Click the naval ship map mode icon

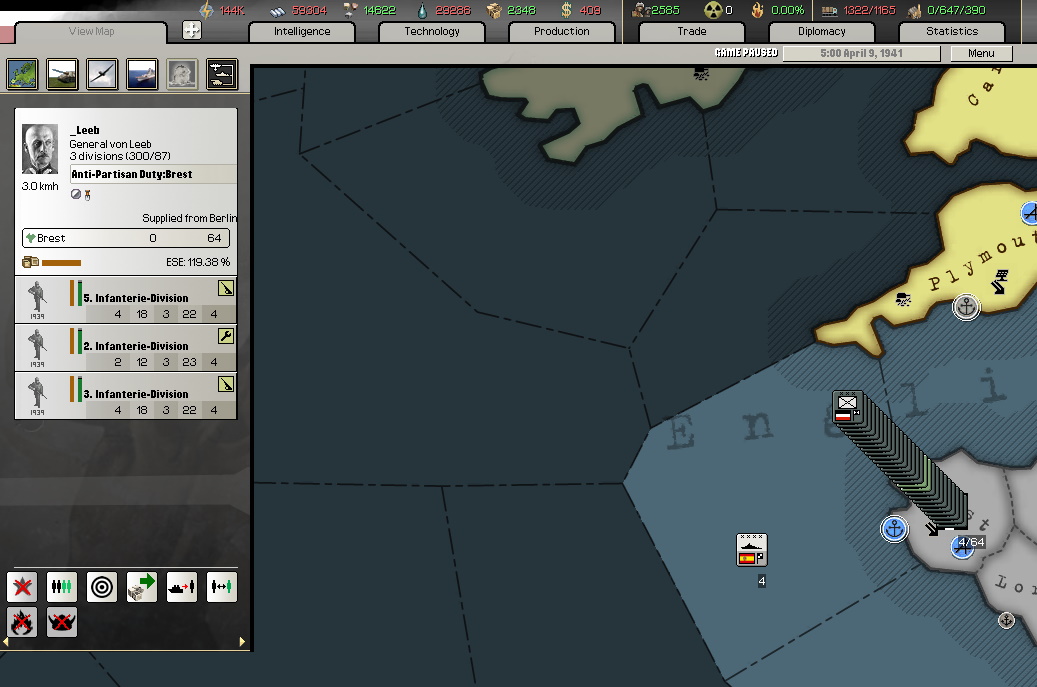[x=141, y=74]
